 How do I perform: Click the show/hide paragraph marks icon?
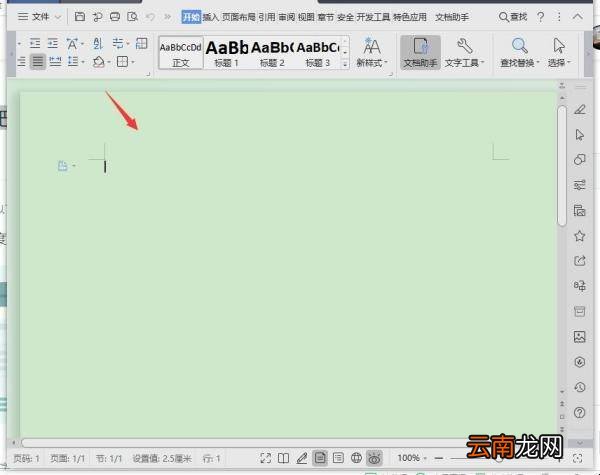click(x=118, y=43)
